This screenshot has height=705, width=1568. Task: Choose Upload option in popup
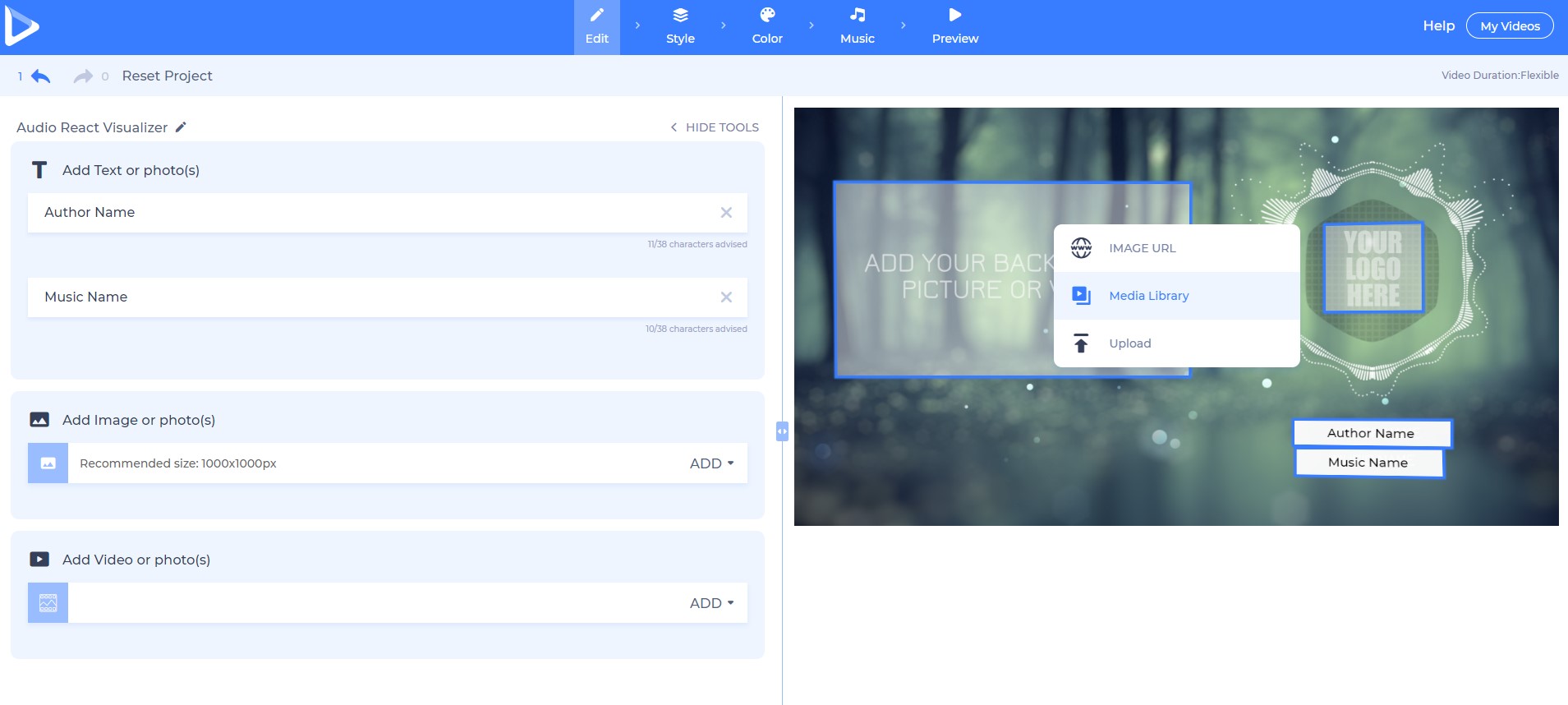[1129, 343]
